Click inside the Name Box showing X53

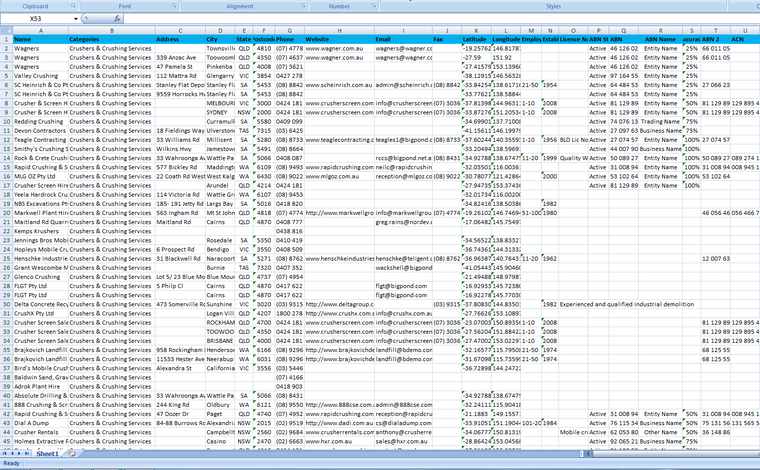point(36,19)
